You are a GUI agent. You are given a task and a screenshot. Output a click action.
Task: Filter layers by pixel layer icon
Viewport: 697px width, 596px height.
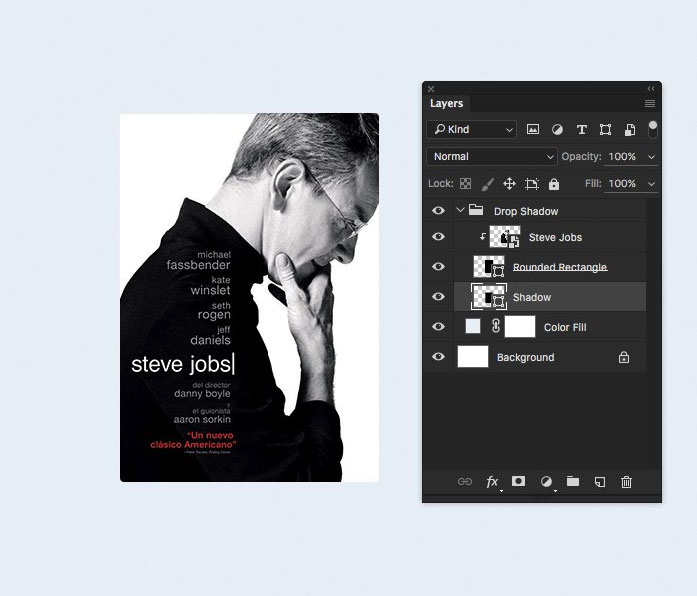coord(533,129)
